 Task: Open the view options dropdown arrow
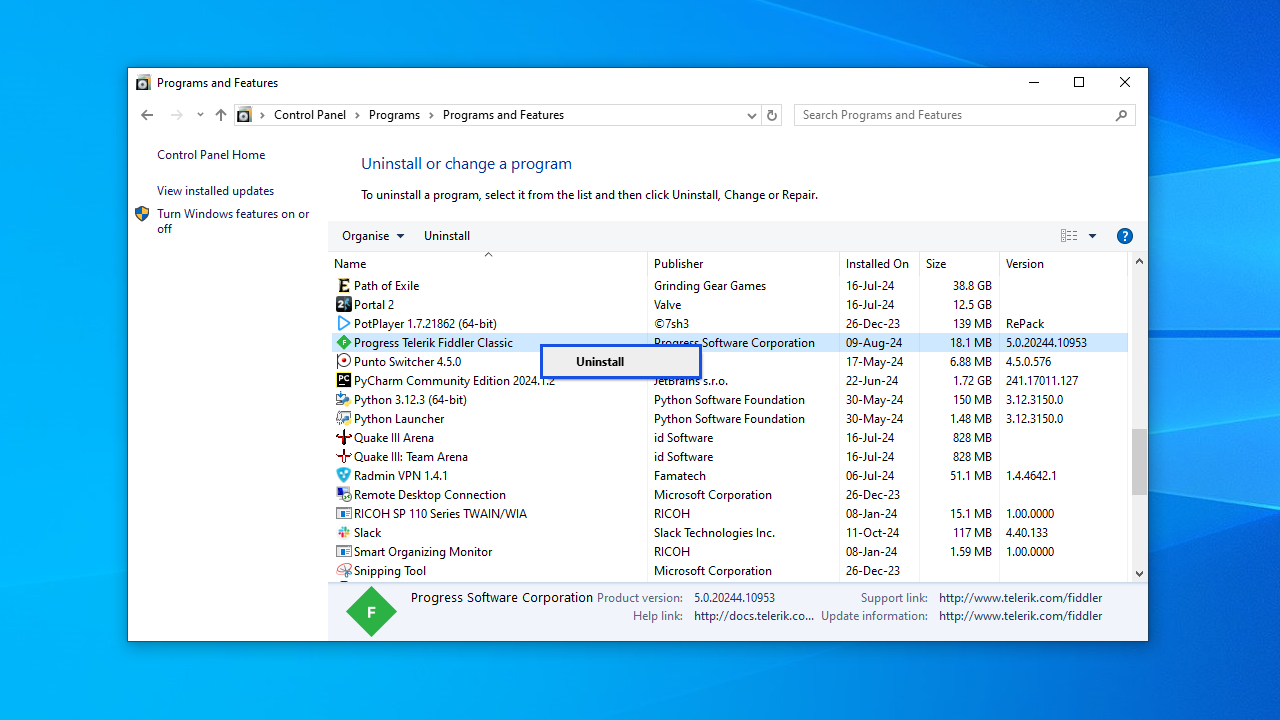tap(1092, 236)
